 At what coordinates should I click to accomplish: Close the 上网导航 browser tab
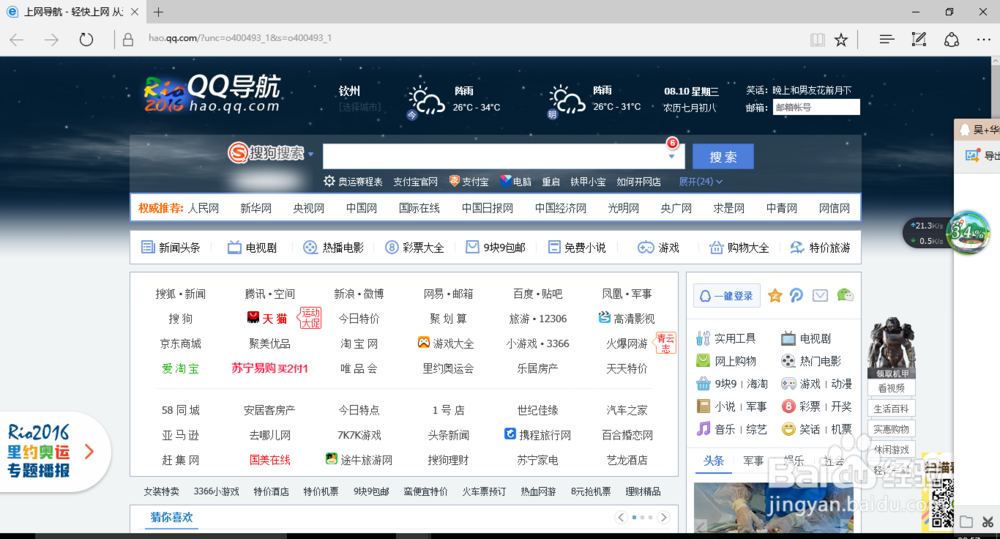tap(135, 11)
